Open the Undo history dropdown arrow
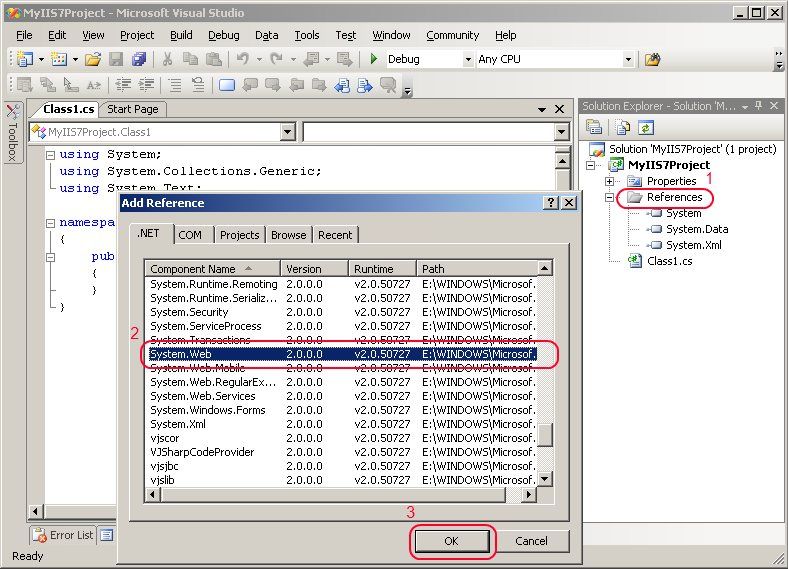This screenshot has width=788, height=569. coord(259,59)
